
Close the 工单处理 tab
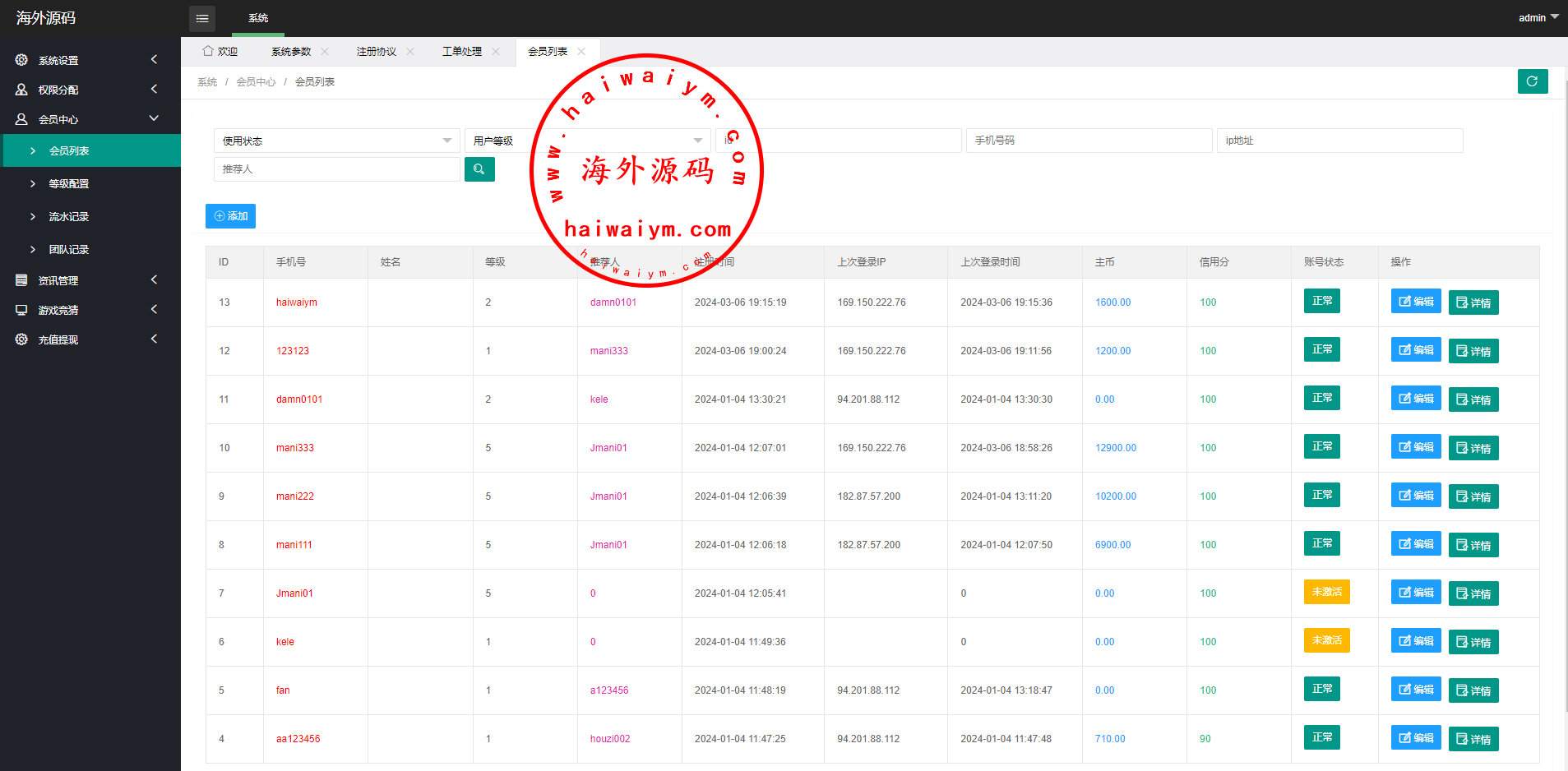[496, 52]
